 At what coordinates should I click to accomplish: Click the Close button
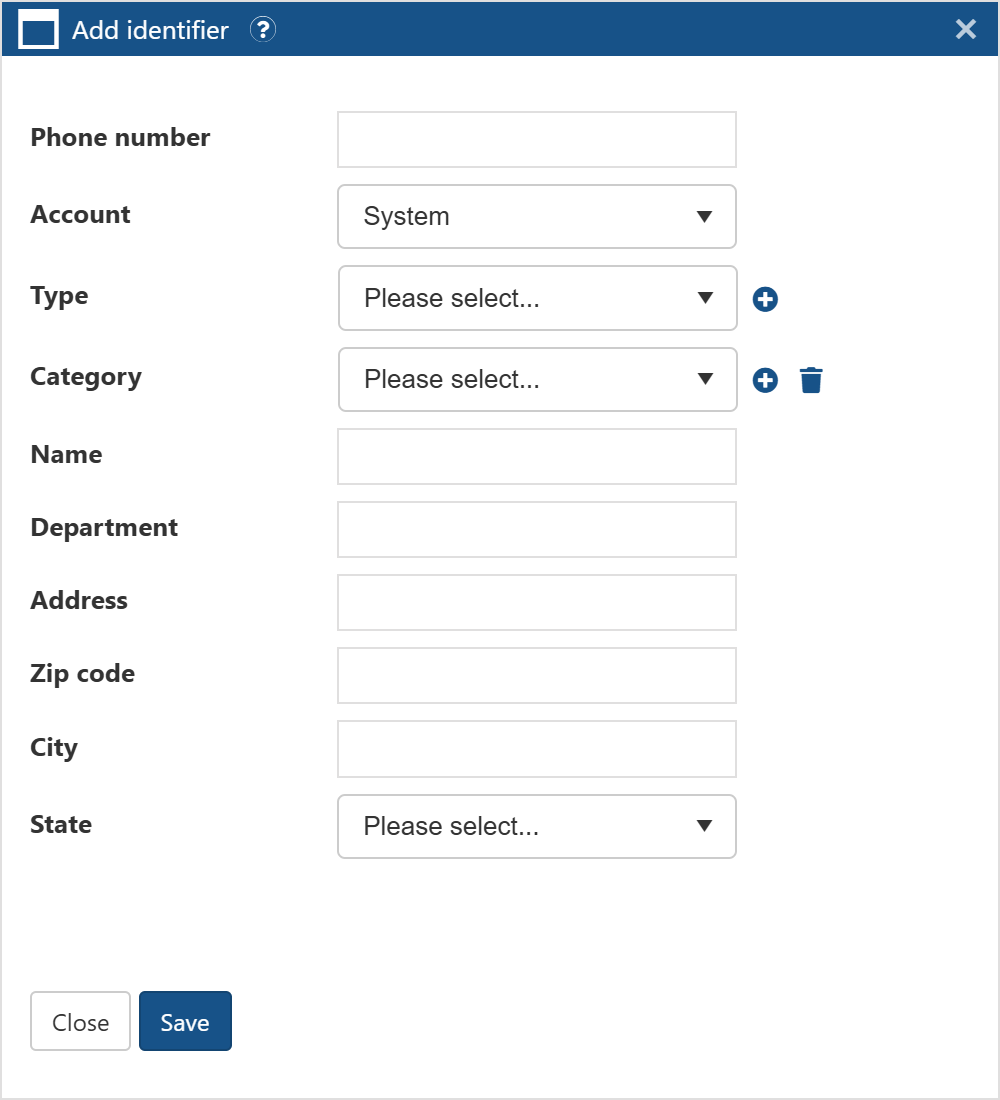click(80, 1021)
